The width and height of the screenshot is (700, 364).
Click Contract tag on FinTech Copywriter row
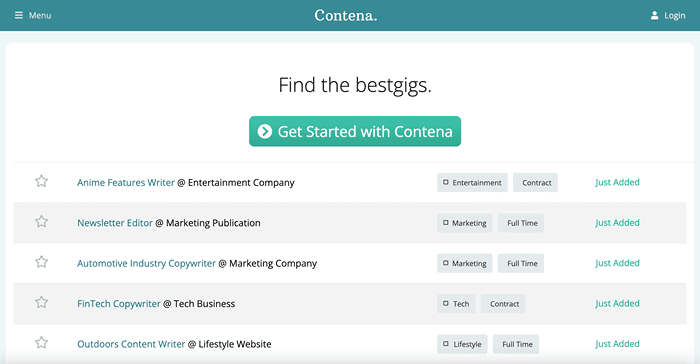[503, 304]
